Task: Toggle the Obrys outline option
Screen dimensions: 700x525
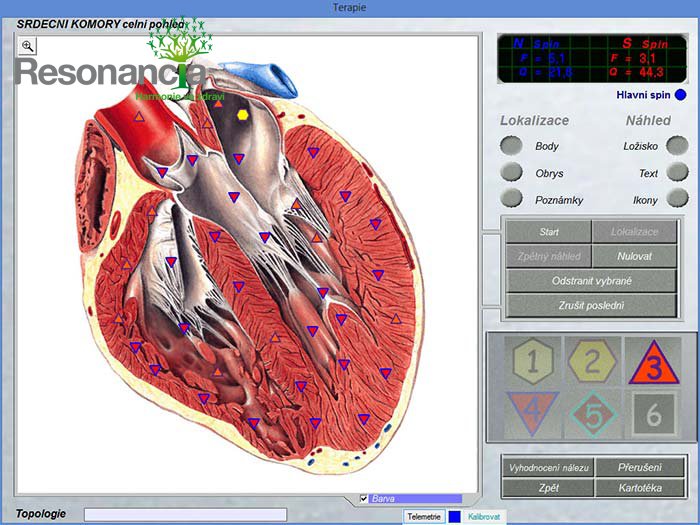Action: point(512,173)
